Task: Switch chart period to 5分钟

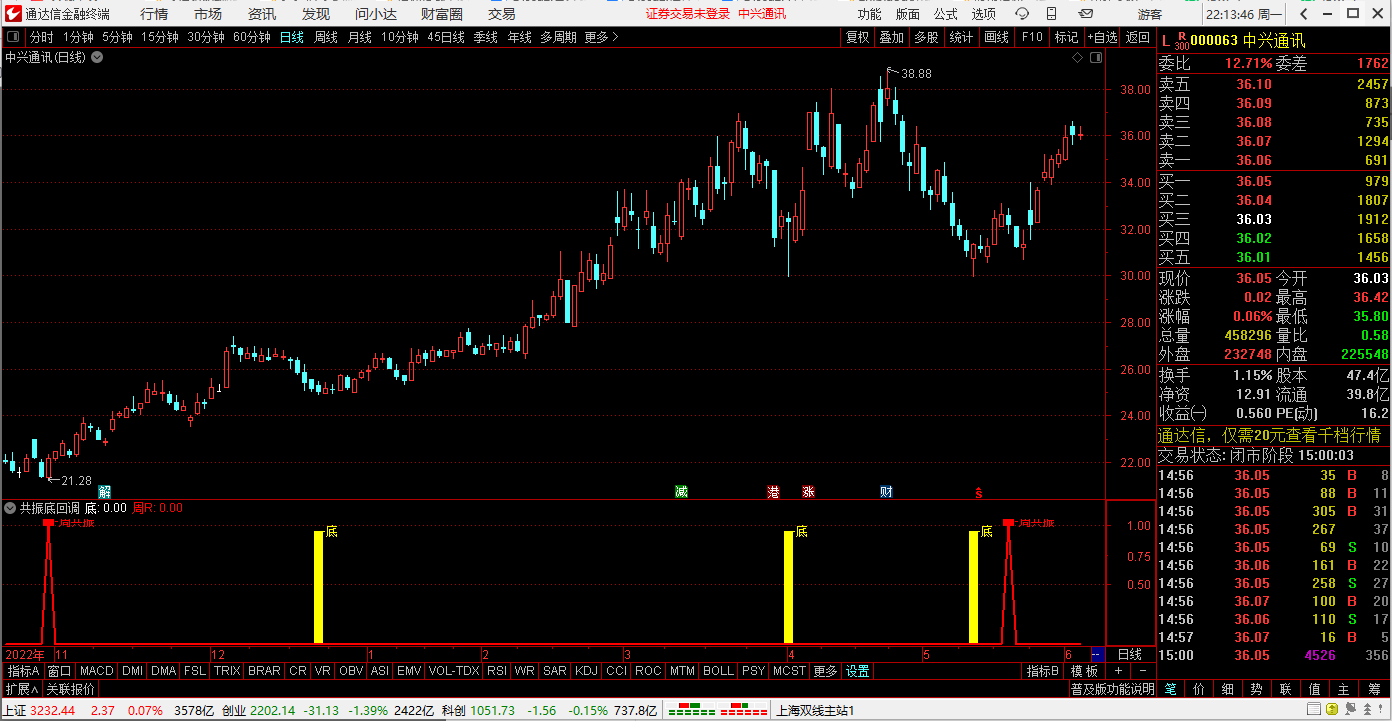Action: [x=117, y=37]
